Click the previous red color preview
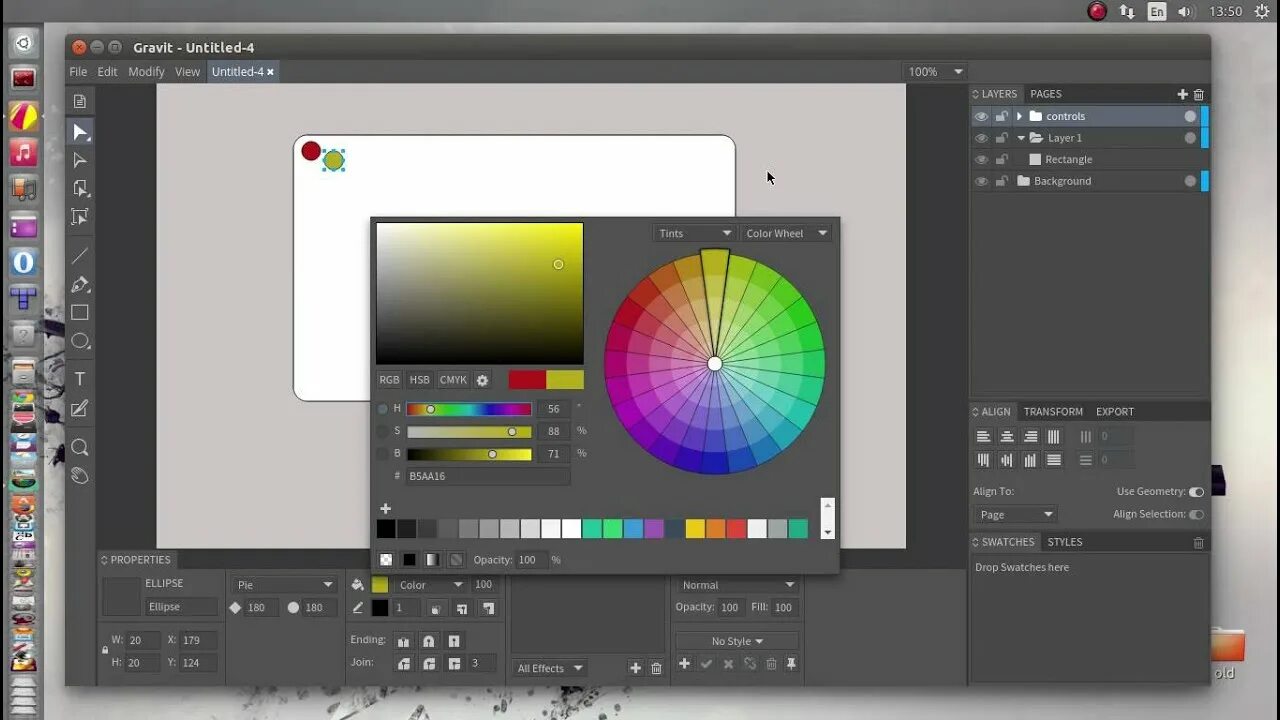 527,380
